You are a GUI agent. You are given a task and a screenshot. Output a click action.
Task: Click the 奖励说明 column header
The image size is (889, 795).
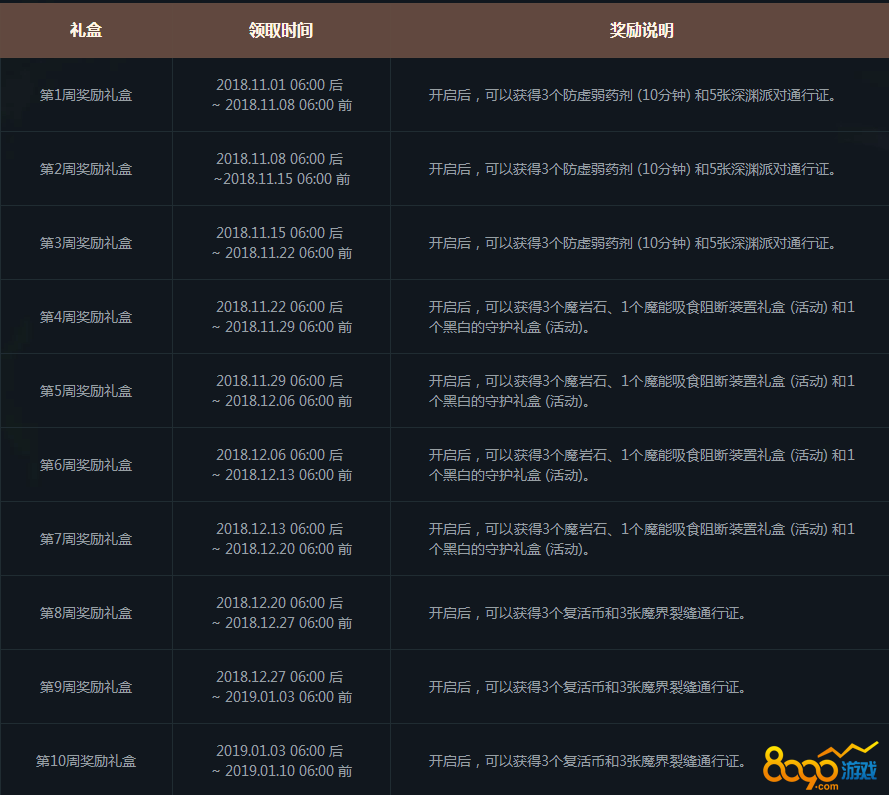(641, 30)
